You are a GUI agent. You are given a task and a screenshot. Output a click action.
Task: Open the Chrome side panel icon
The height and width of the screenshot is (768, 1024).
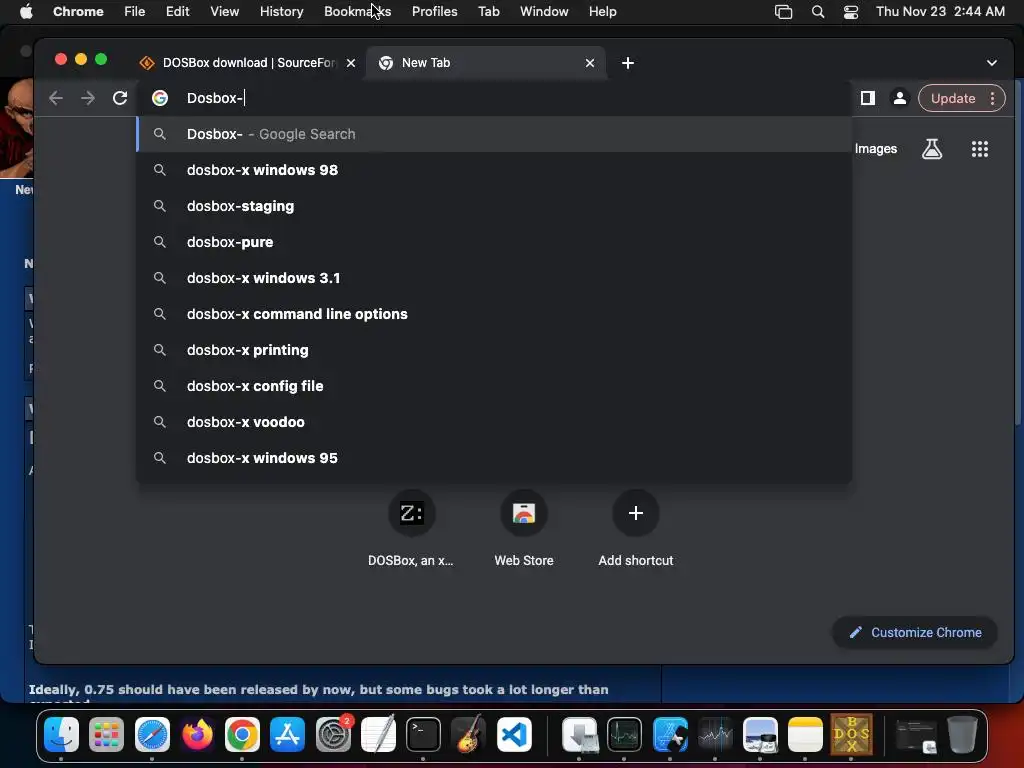(x=867, y=98)
